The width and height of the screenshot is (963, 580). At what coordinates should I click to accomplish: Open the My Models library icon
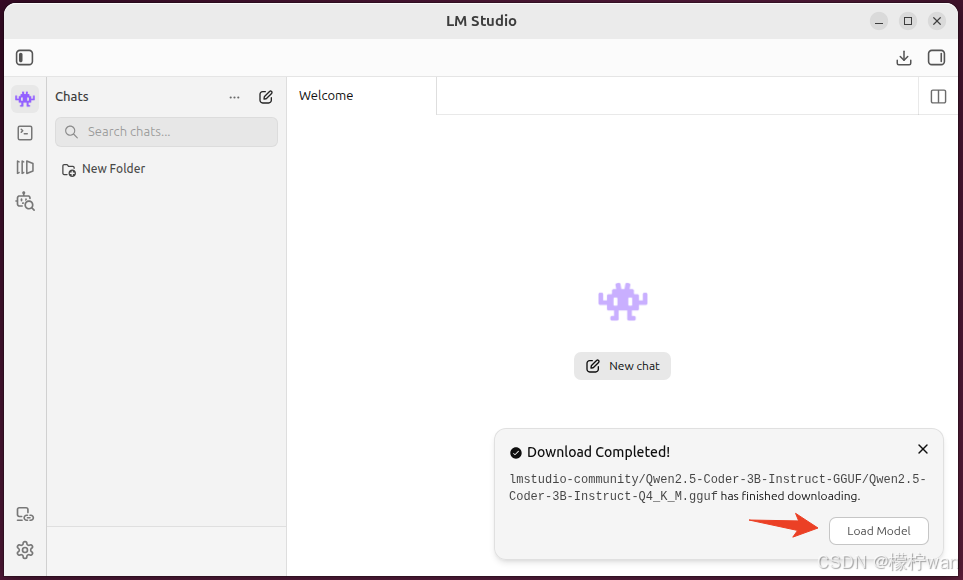pyautogui.click(x=25, y=167)
